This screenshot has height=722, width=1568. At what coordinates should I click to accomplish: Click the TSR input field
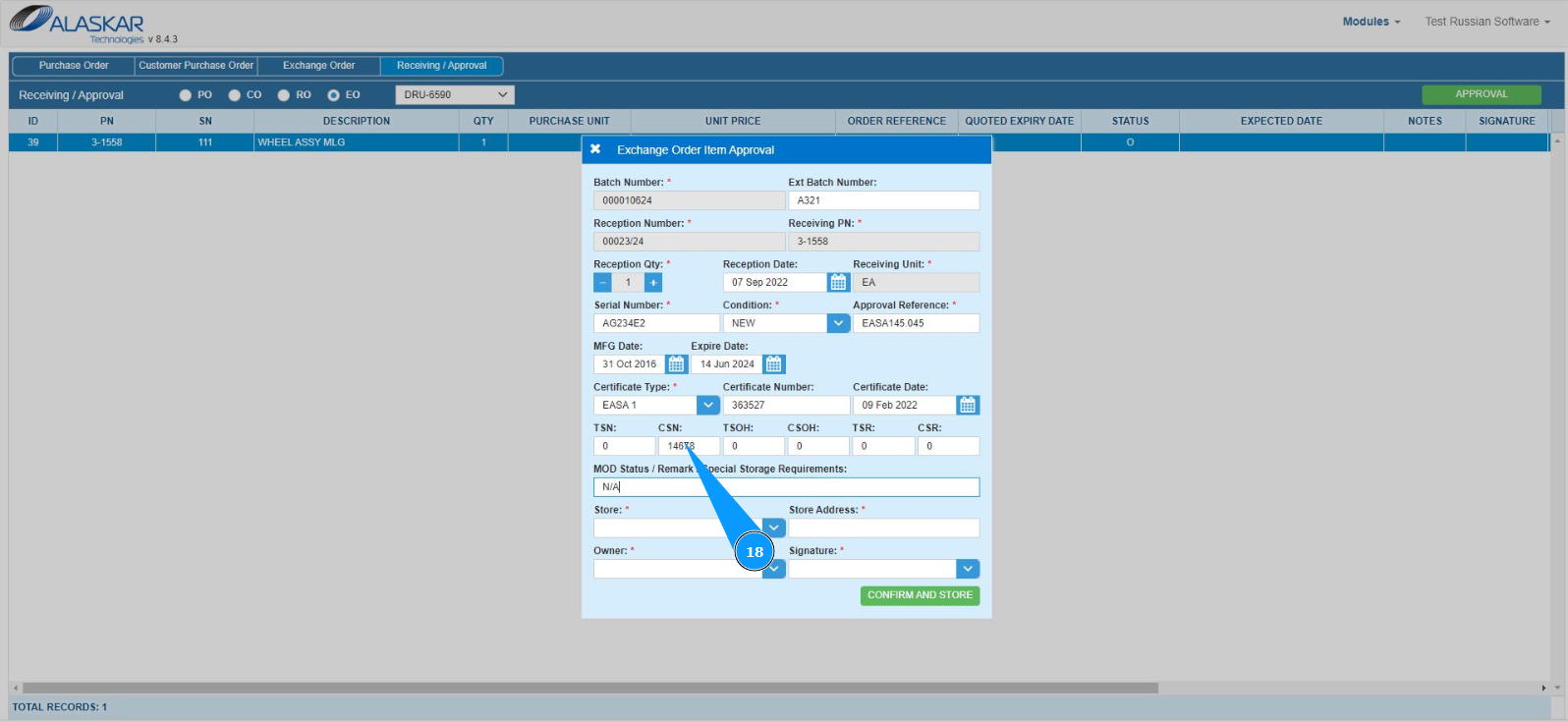tap(883, 446)
